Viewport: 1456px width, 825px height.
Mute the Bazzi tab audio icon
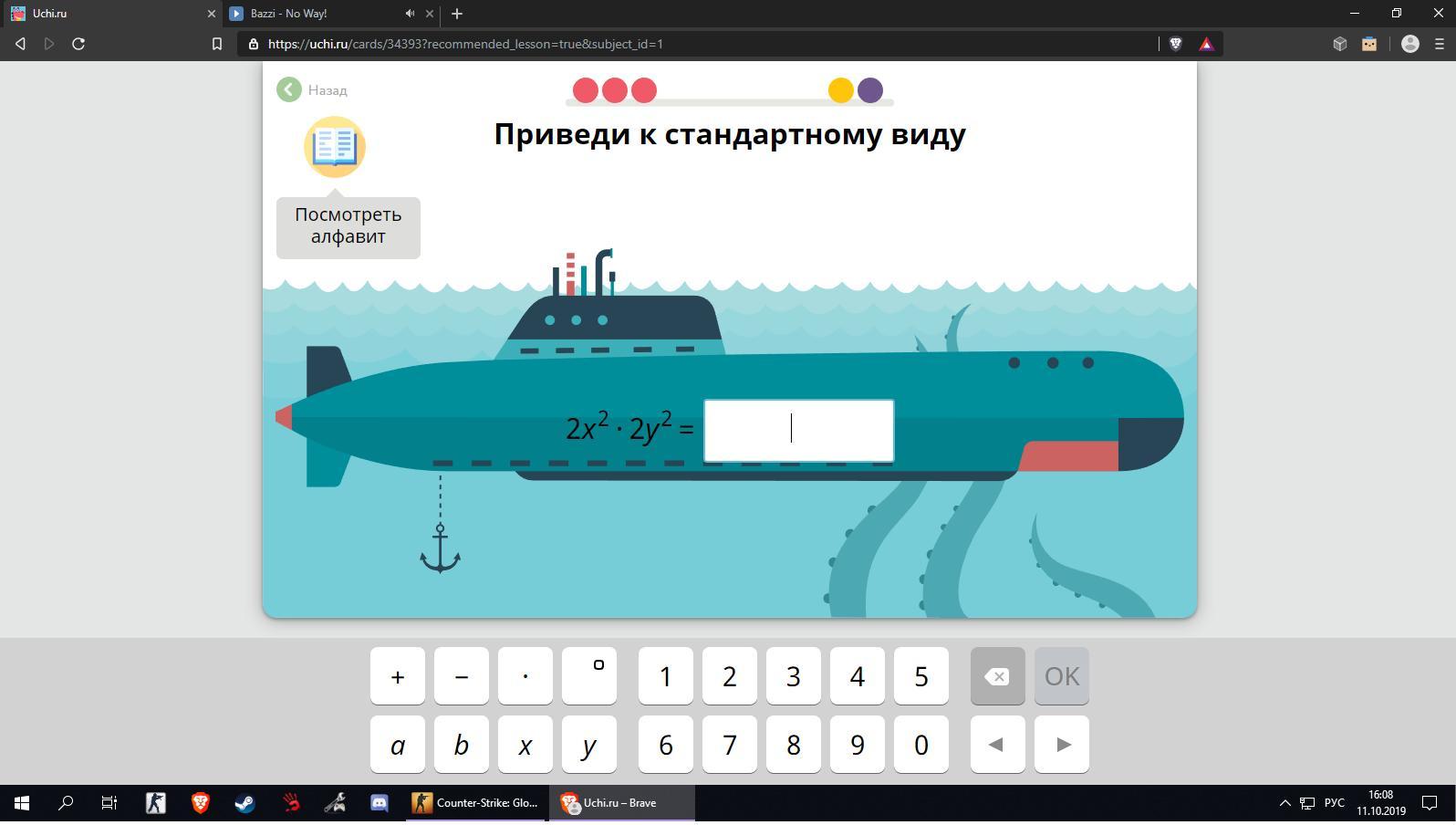[410, 14]
